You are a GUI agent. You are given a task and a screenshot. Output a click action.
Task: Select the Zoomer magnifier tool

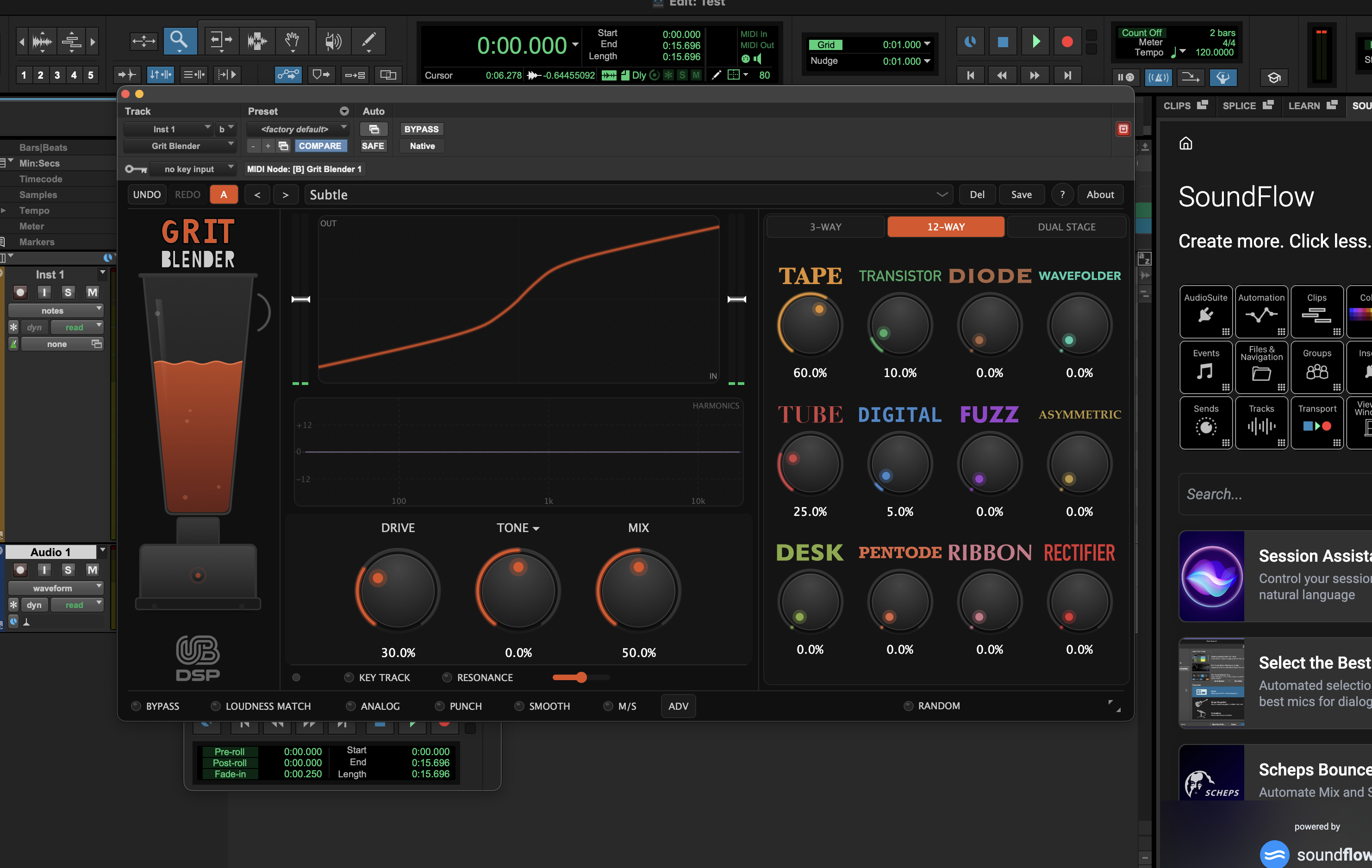click(180, 40)
